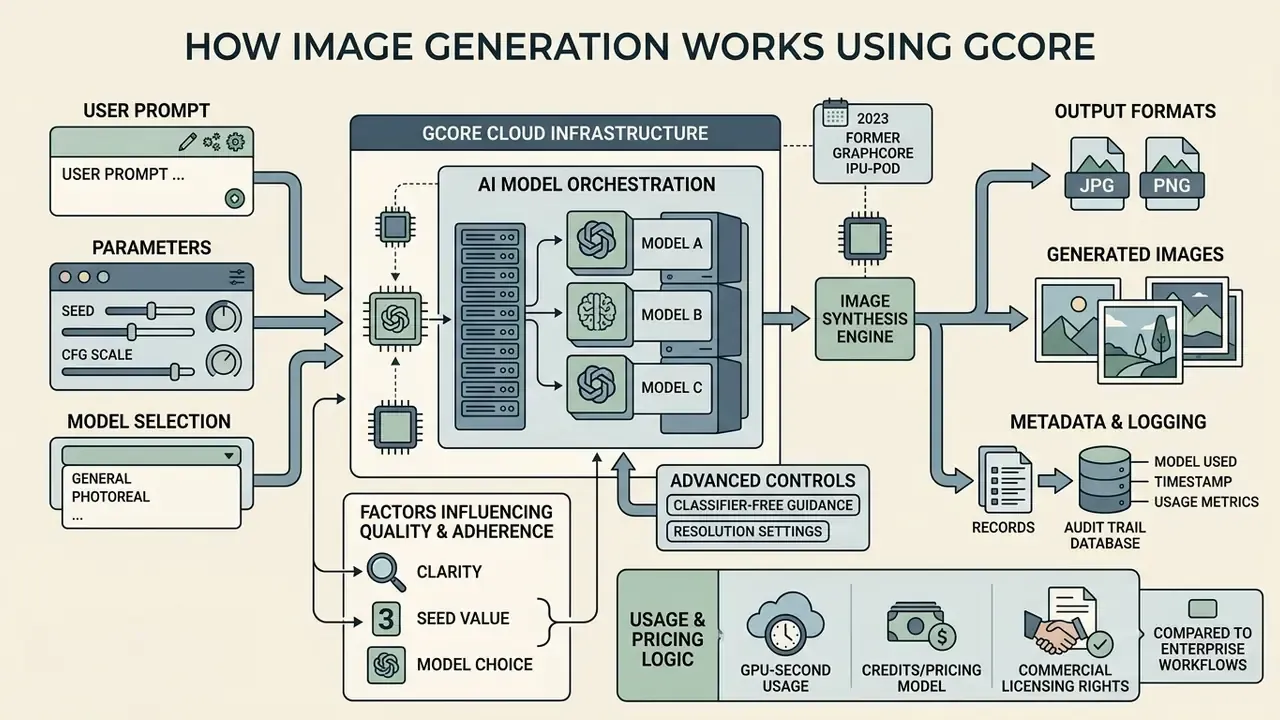1280x720 pixels.
Task: Click the CFG SCALE rotary knob
Action: point(224,362)
